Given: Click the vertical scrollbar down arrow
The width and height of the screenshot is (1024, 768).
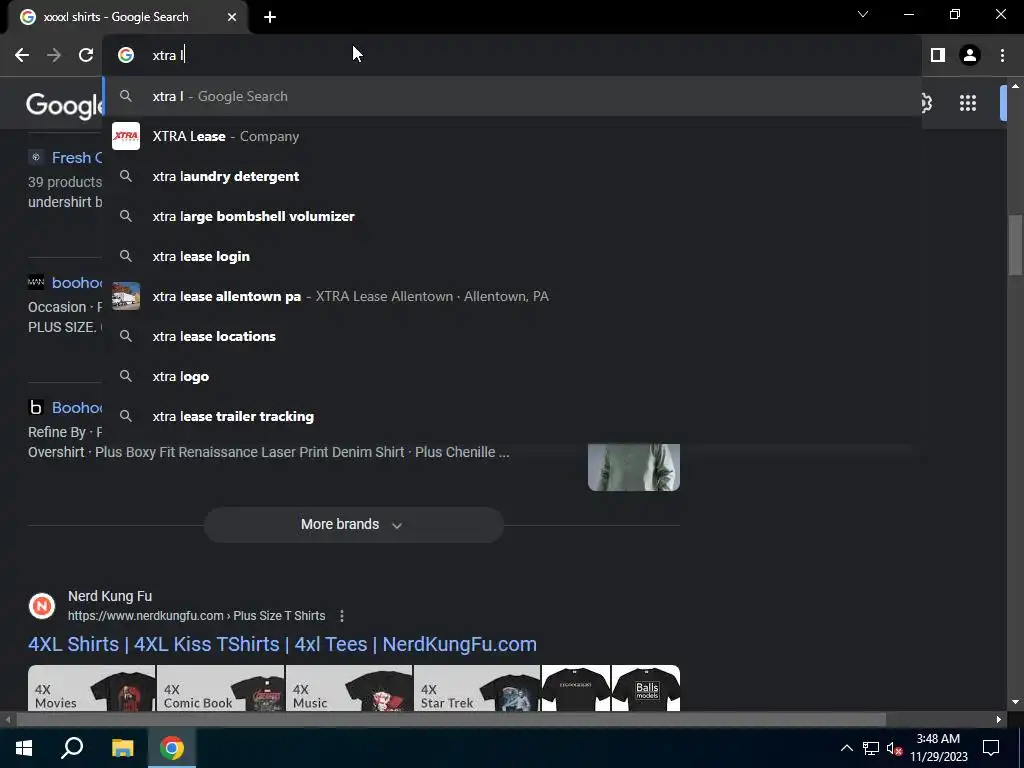Looking at the screenshot, I should coord(1015,702).
